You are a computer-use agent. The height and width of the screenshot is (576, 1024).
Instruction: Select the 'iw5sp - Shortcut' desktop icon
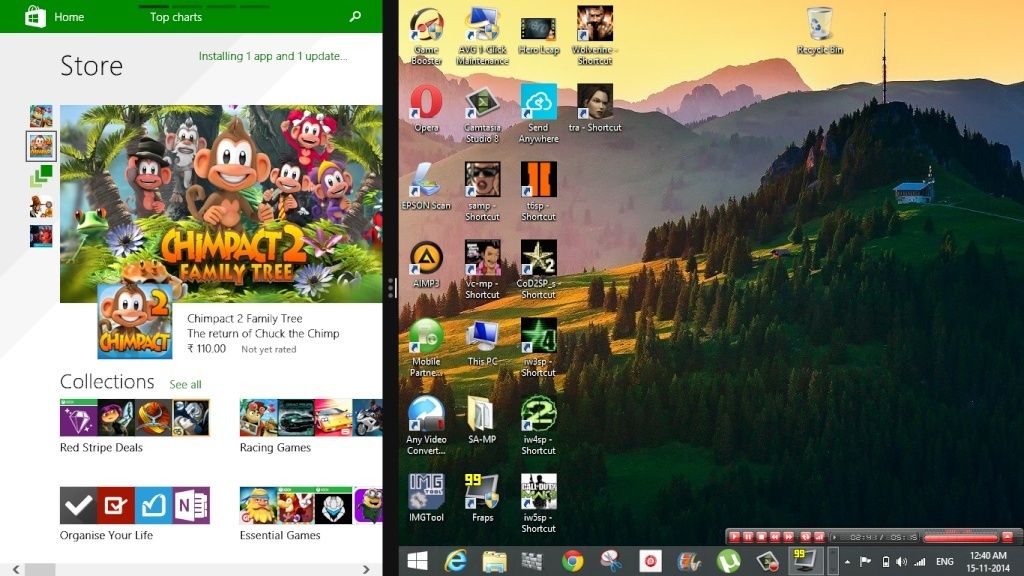tap(539, 503)
